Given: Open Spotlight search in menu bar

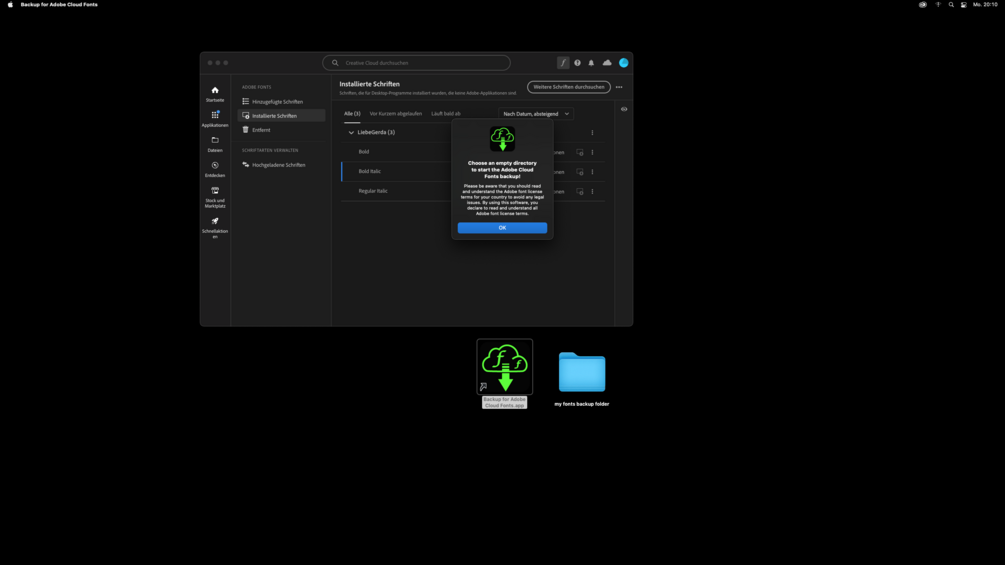Looking at the screenshot, I should click(951, 4).
